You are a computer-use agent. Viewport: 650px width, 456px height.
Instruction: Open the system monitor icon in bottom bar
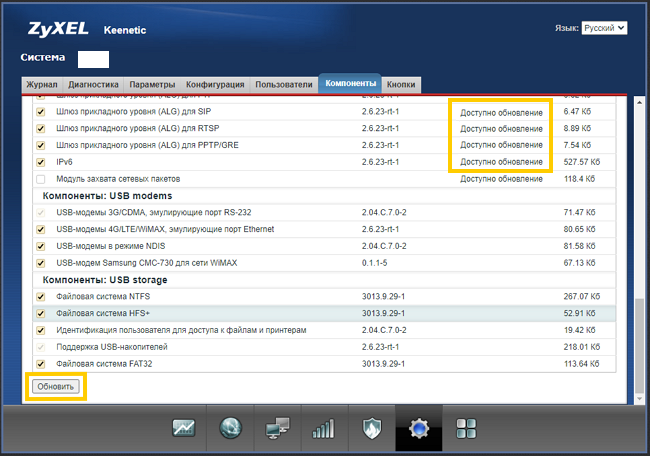pyautogui.click(x=184, y=428)
